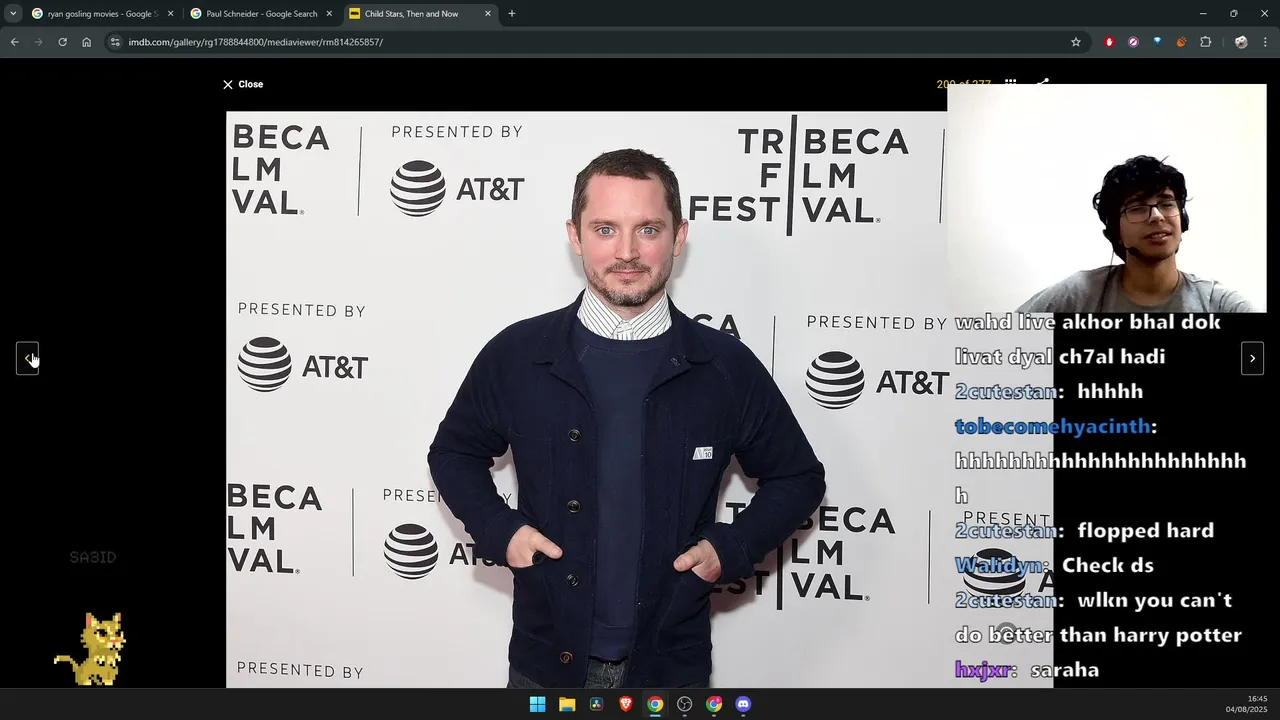Close the ryan gosling movies tab

(x=170, y=14)
